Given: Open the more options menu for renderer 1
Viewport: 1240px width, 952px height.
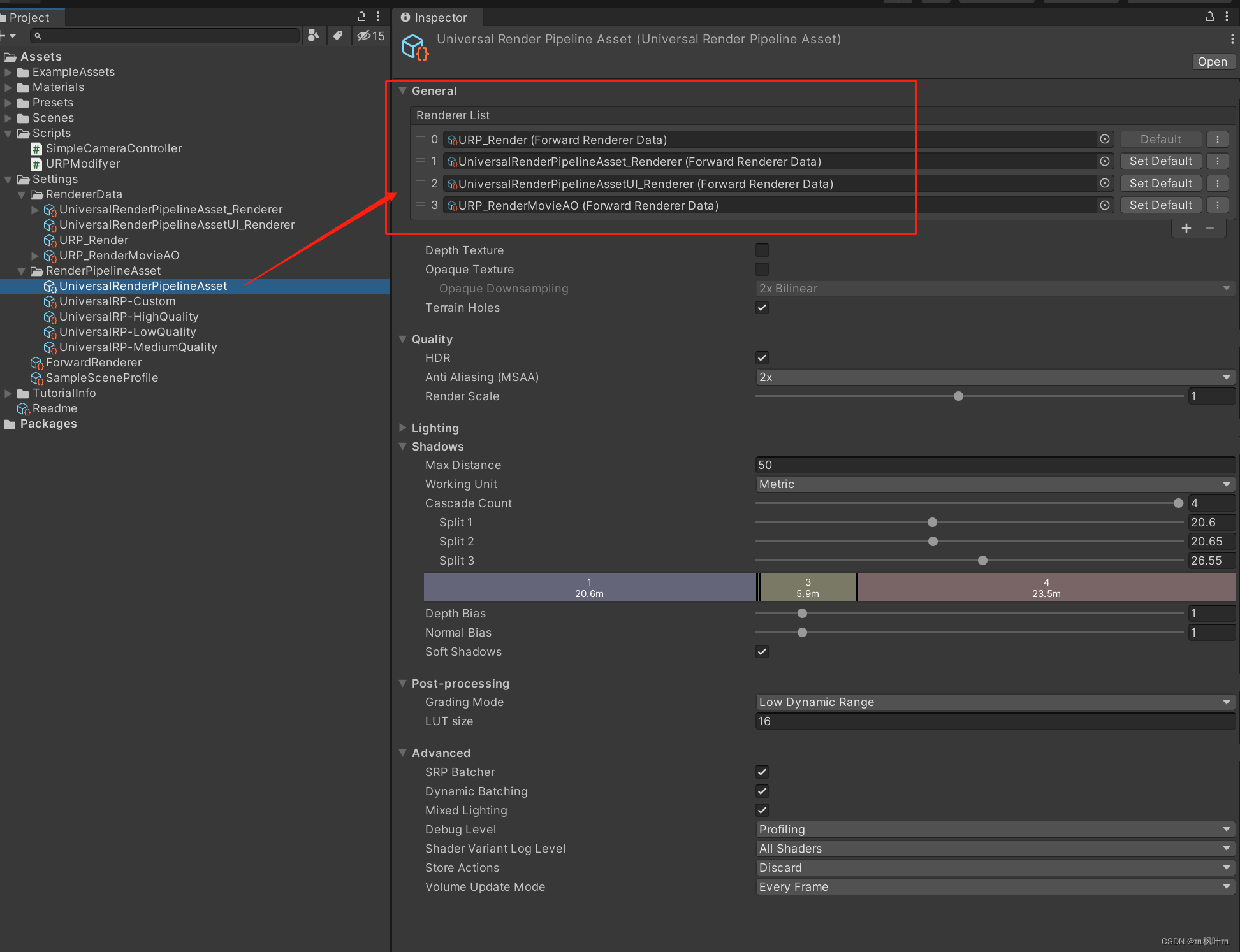Looking at the screenshot, I should click(x=1218, y=161).
